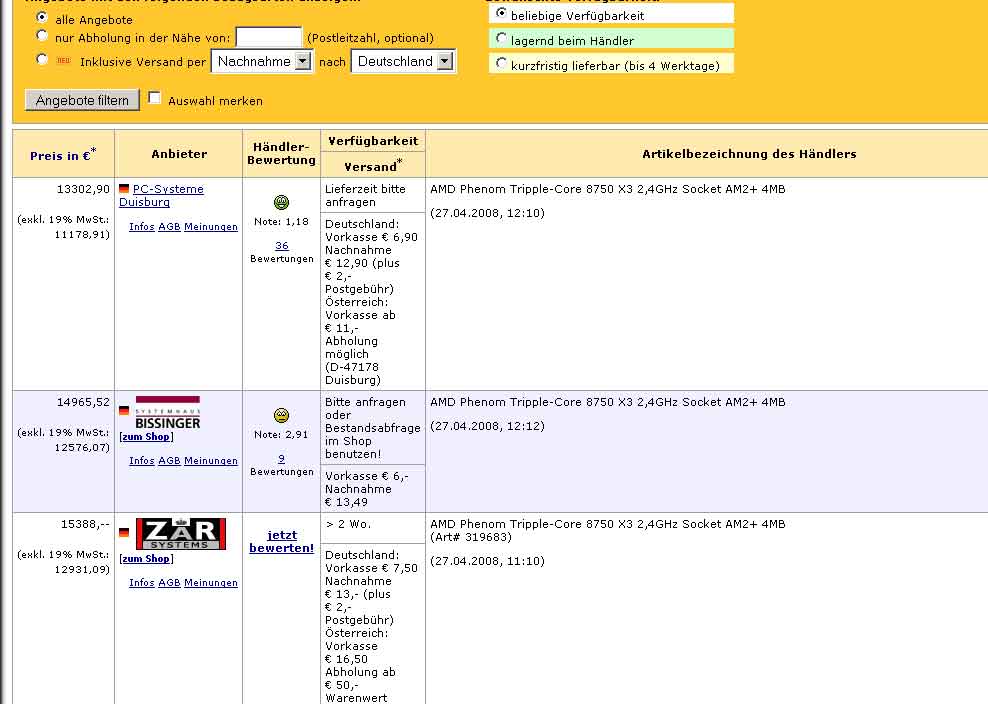Click the red 'neu' badge icon
Screen dimensions: 988x704
click(x=64, y=61)
